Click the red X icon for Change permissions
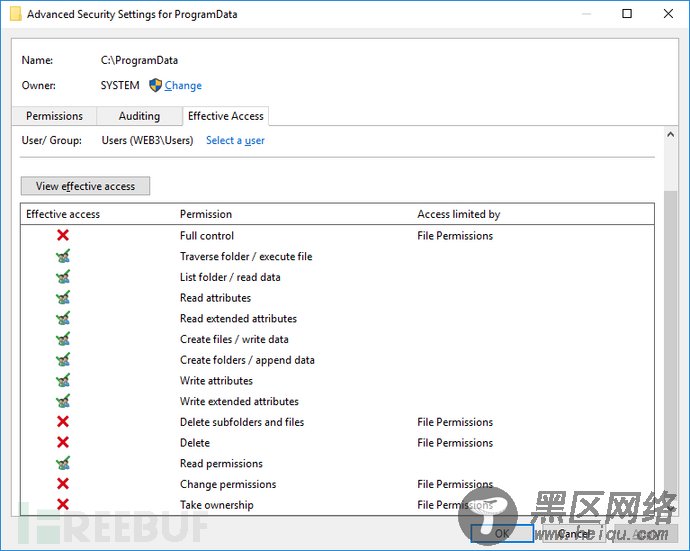 point(63,484)
